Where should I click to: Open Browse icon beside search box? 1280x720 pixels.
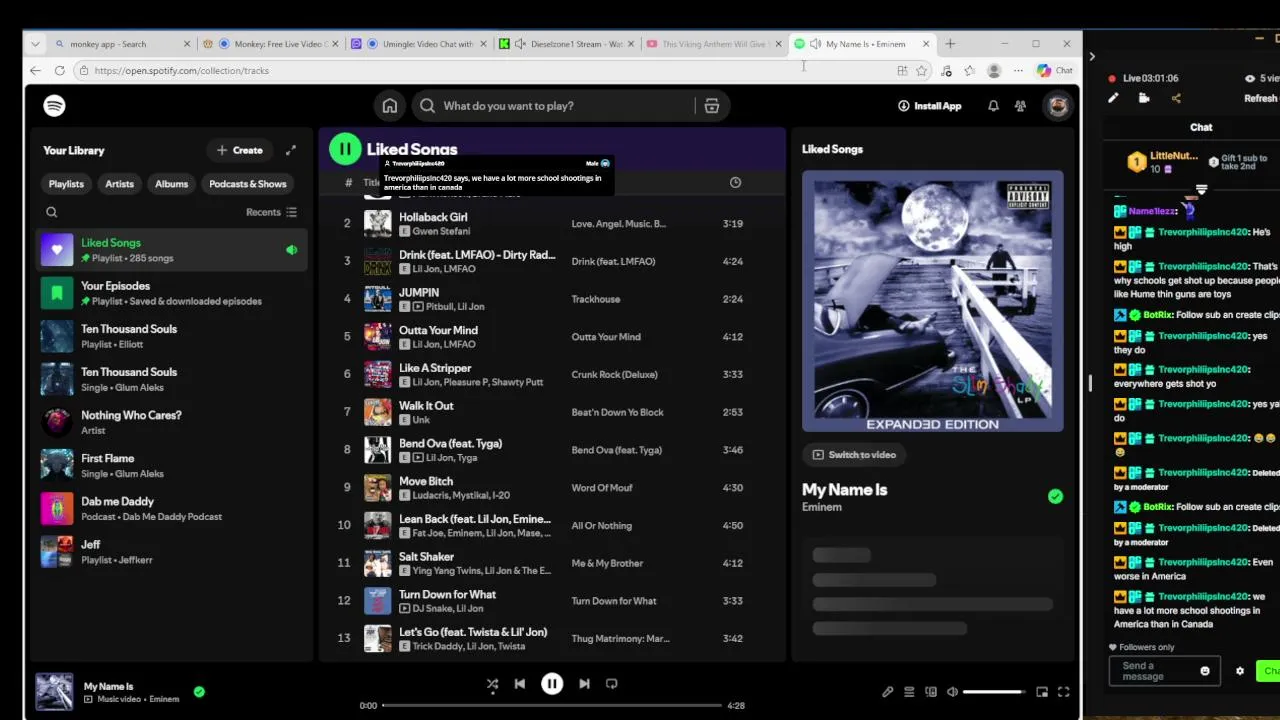click(x=712, y=106)
